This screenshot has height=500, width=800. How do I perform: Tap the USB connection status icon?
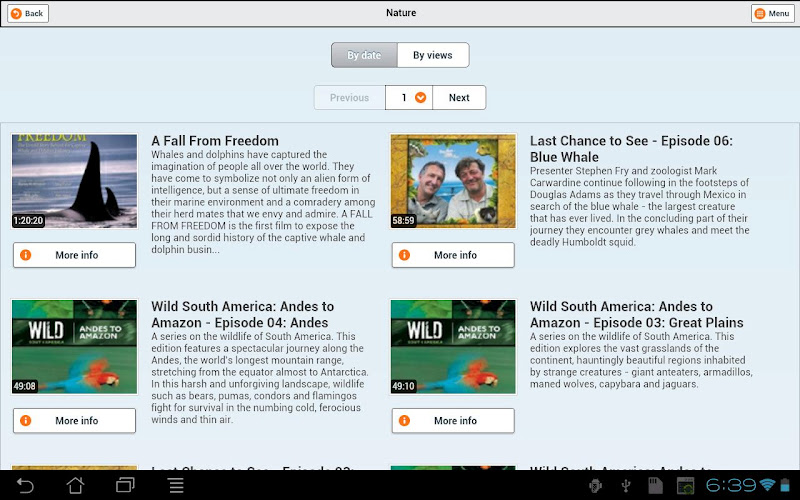(x=626, y=485)
